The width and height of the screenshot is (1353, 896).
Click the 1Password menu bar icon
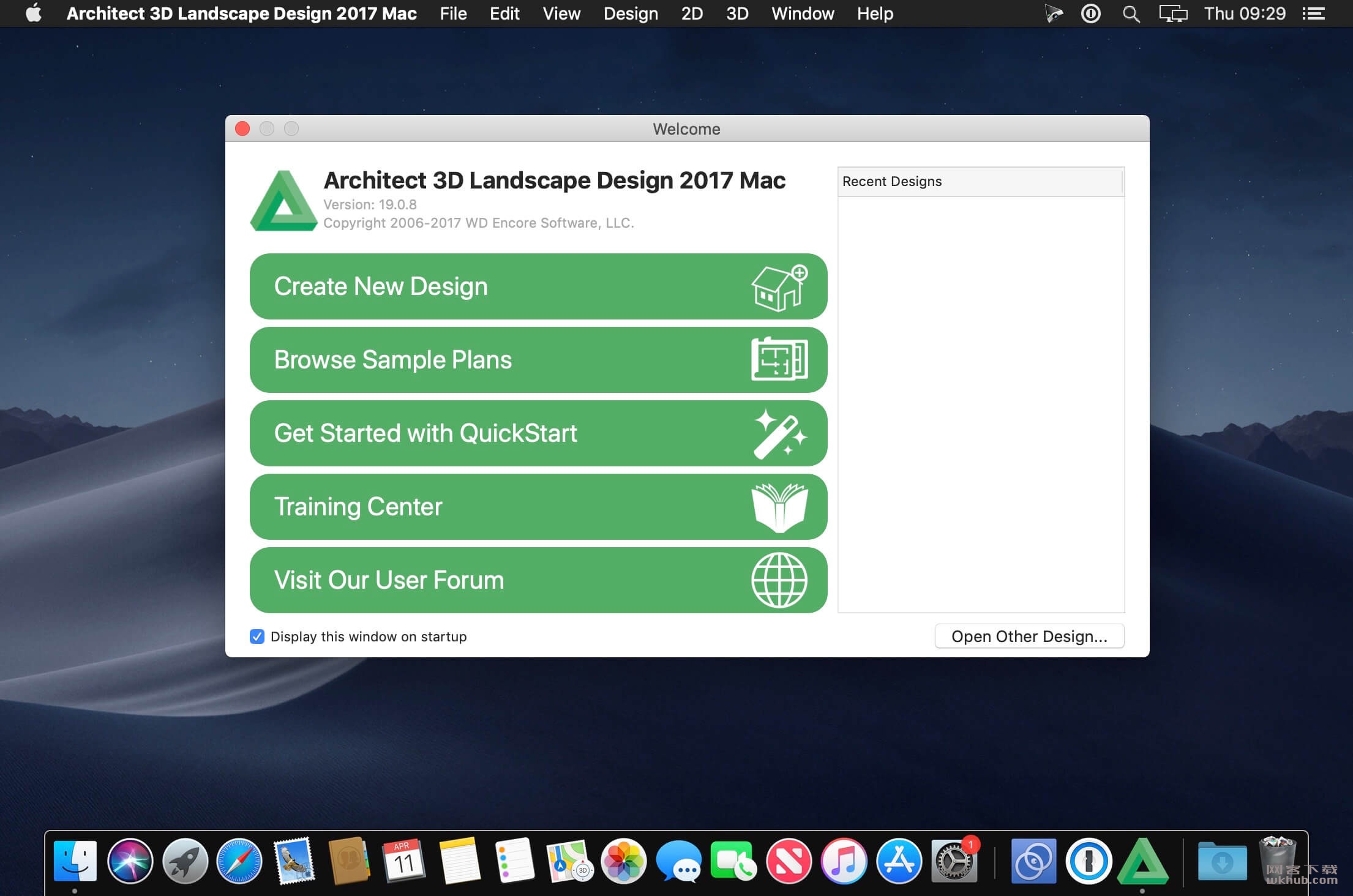(x=1091, y=13)
